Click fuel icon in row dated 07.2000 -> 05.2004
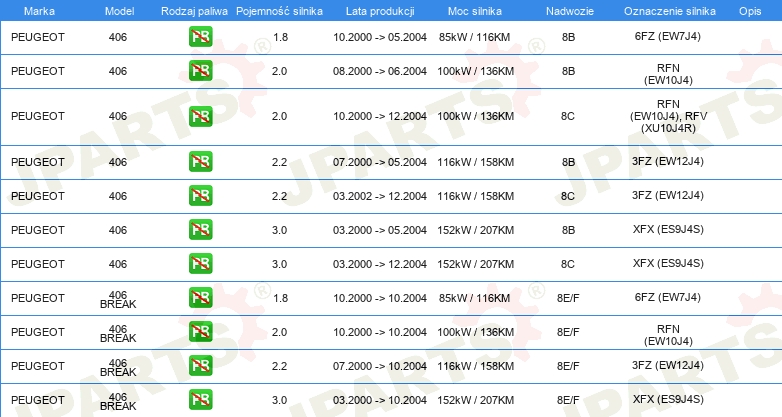 pyautogui.click(x=200, y=162)
